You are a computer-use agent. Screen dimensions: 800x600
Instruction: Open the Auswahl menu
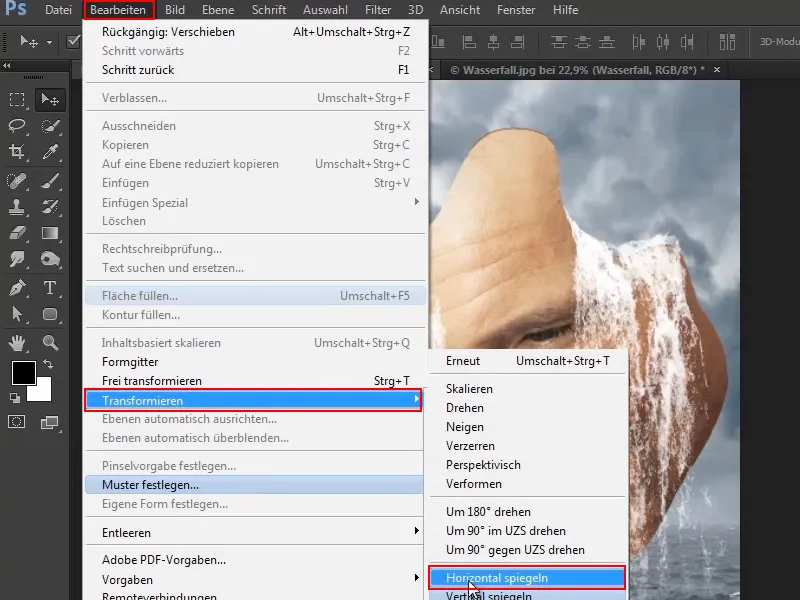pos(326,10)
